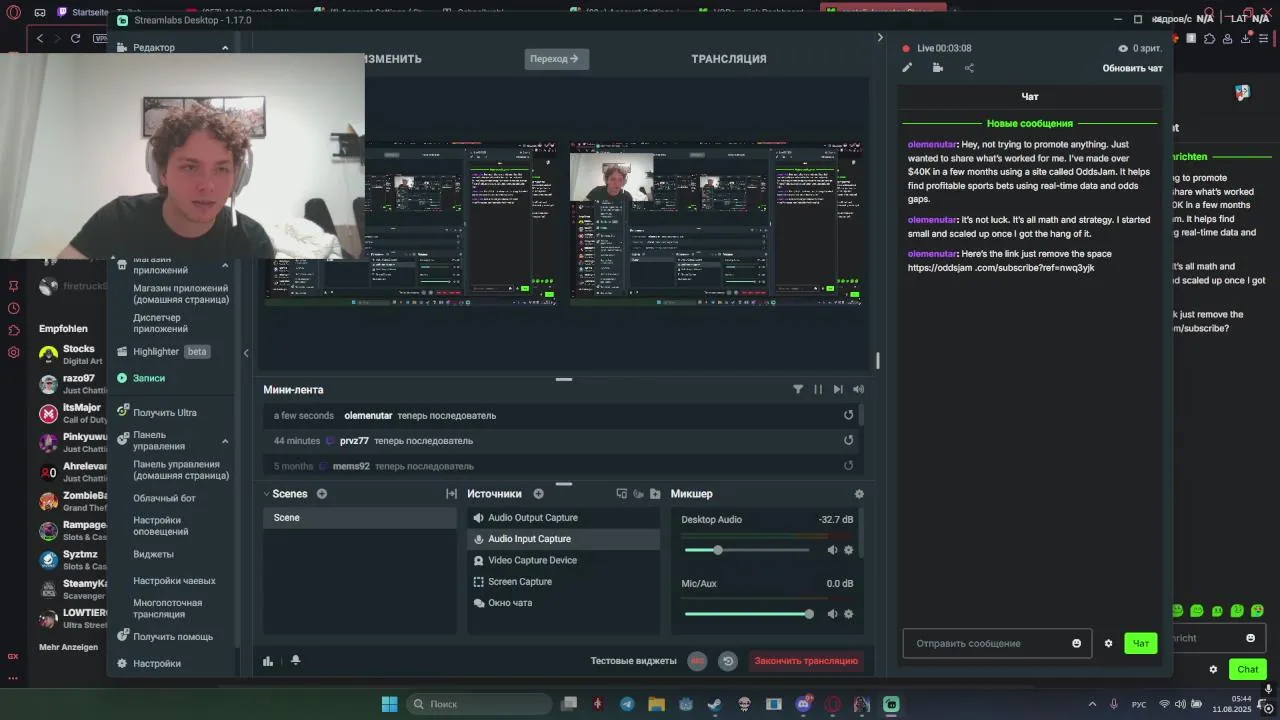Pause the Мини-лента event queue

click(x=818, y=389)
